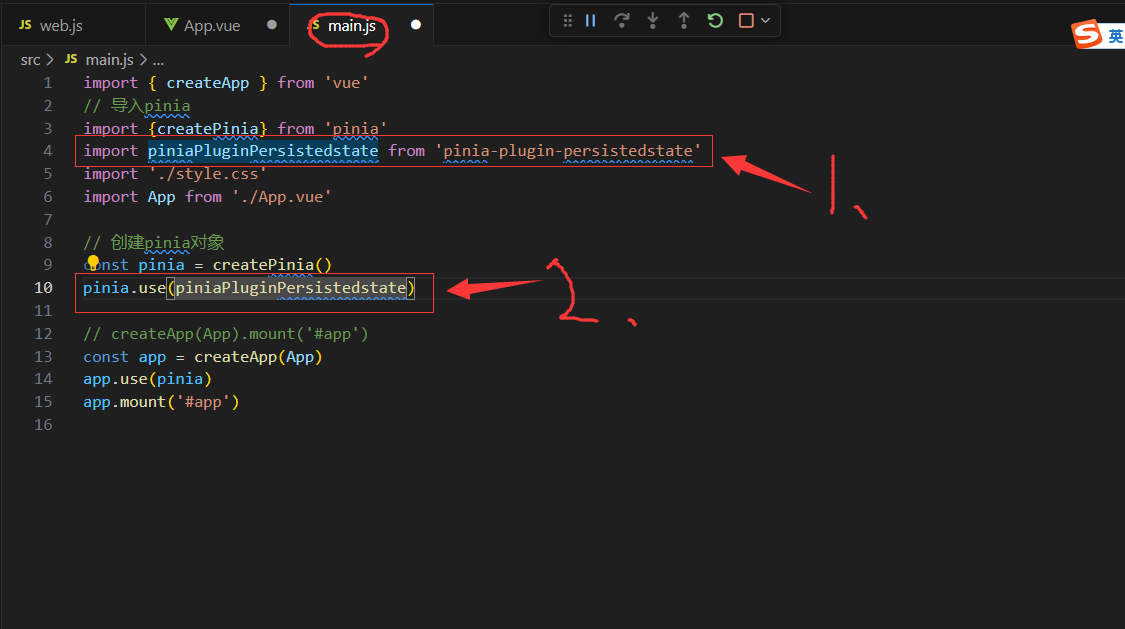Click piniaPluginPersistedstate identifier on line 4
This screenshot has height=629, width=1125.
(263, 151)
